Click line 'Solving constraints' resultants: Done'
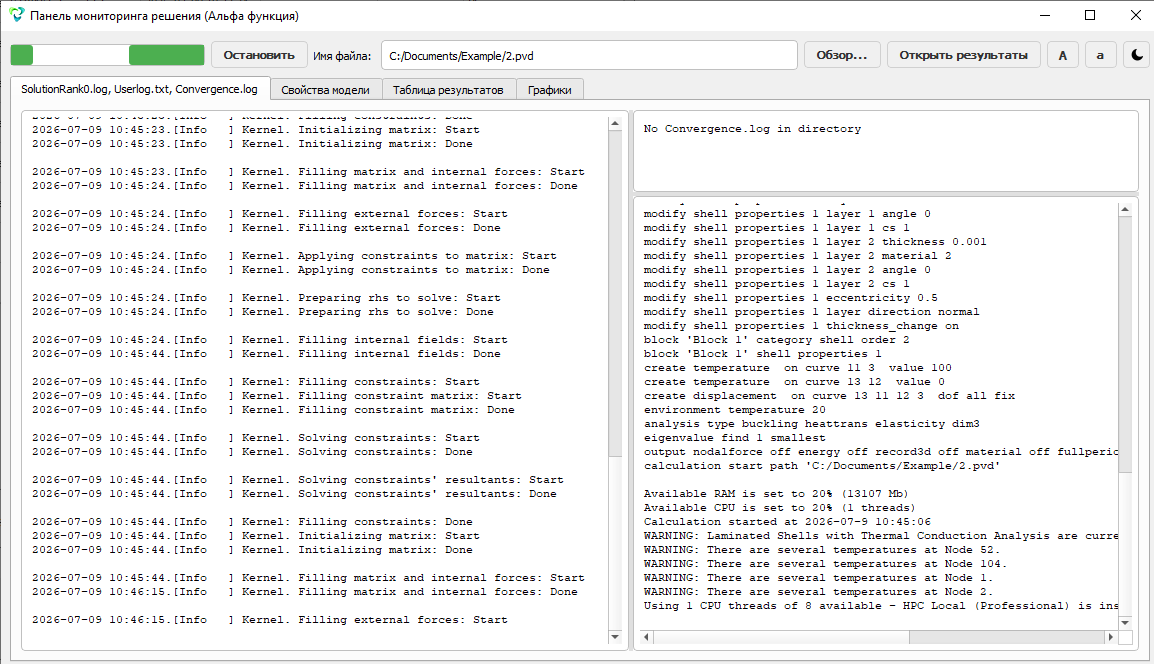Image resolution: width=1154 pixels, height=664 pixels. (294, 493)
